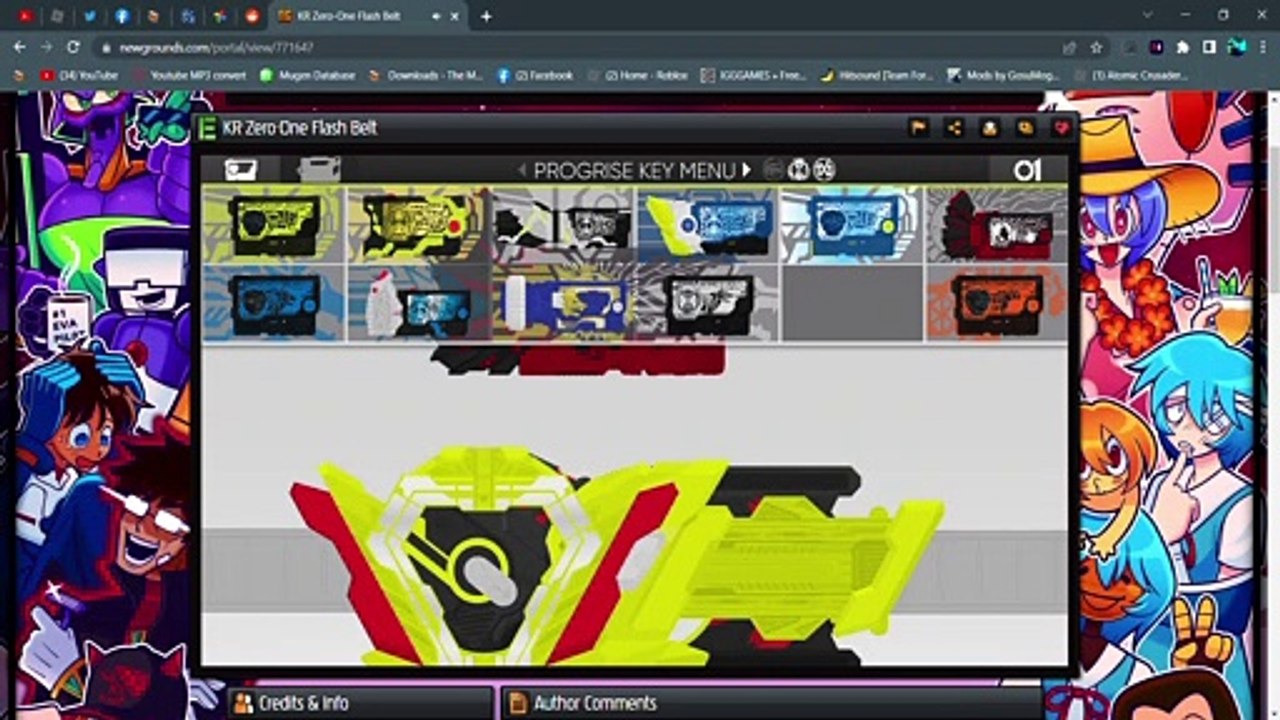This screenshot has height=720, width=1280.
Task: Switch to the pinned Twitter tab
Action: (x=90, y=16)
